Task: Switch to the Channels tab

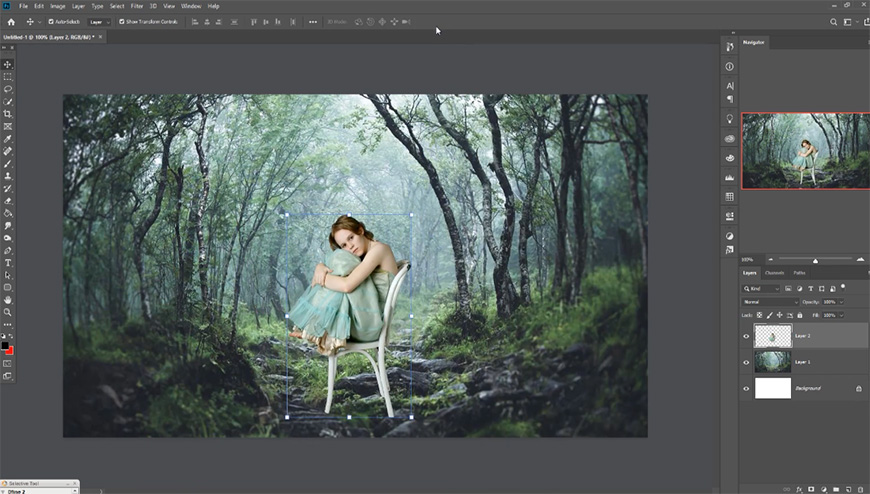Action: coord(775,273)
